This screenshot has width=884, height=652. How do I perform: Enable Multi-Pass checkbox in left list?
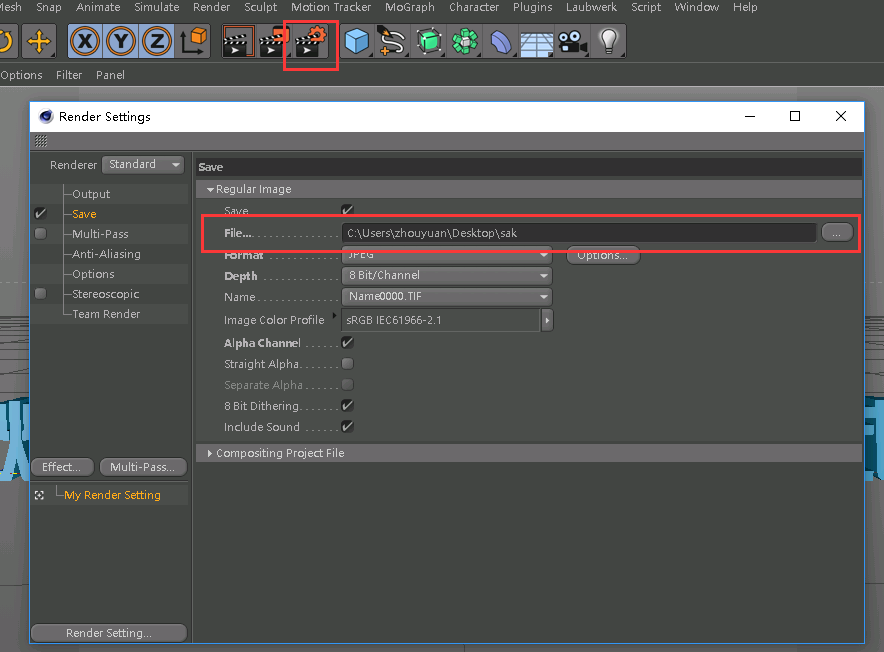coord(40,234)
